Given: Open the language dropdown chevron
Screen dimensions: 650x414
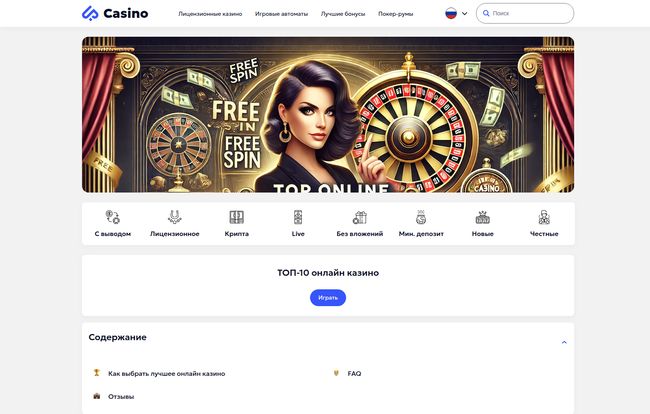Looking at the screenshot, I should pyautogui.click(x=464, y=13).
